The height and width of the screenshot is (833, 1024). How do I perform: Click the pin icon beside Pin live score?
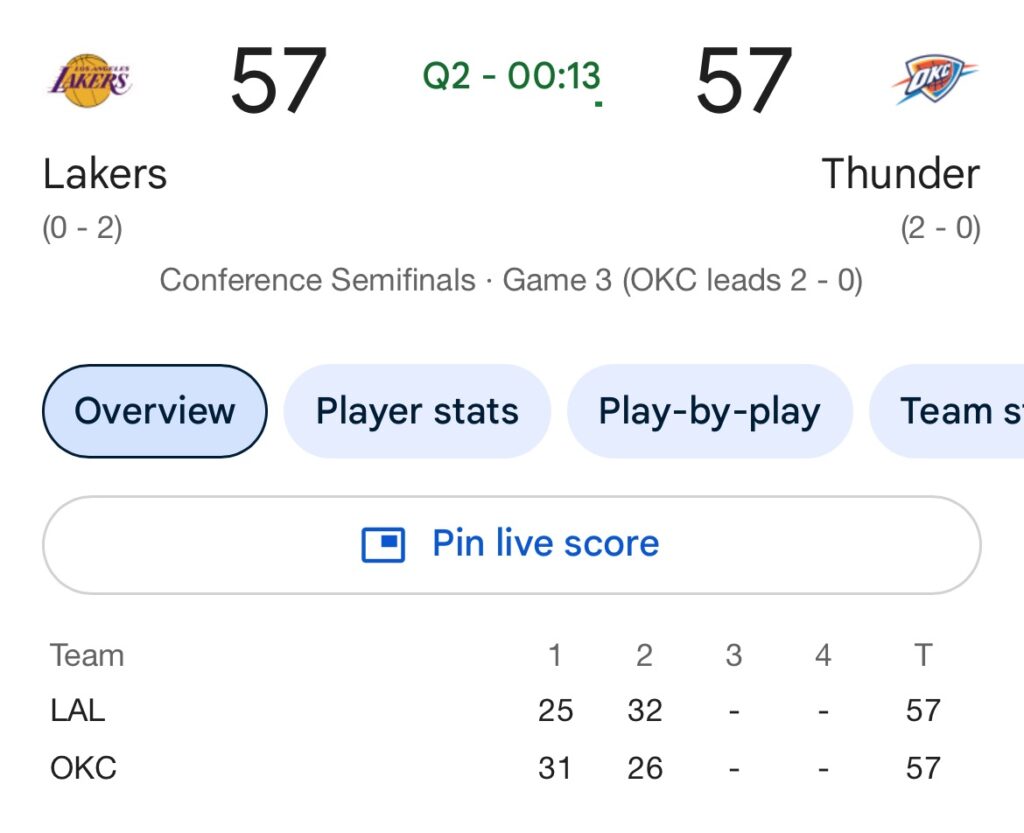pos(383,545)
